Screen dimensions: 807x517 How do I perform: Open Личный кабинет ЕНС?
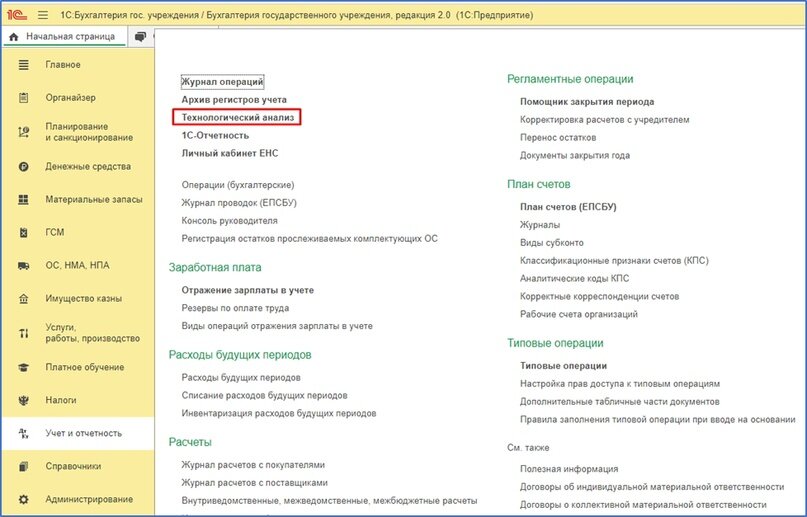[x=230, y=153]
